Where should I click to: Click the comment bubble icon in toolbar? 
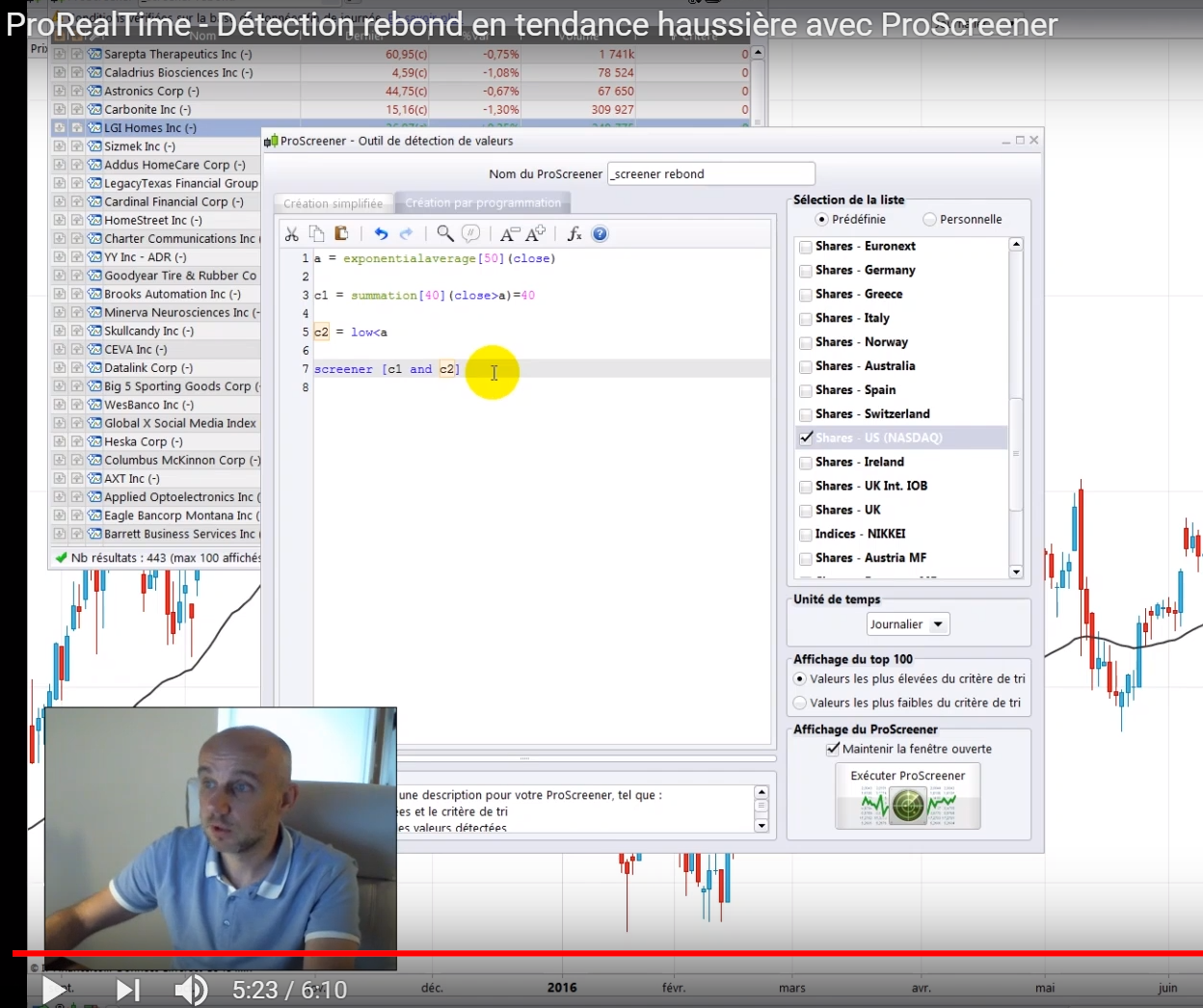coord(470,233)
